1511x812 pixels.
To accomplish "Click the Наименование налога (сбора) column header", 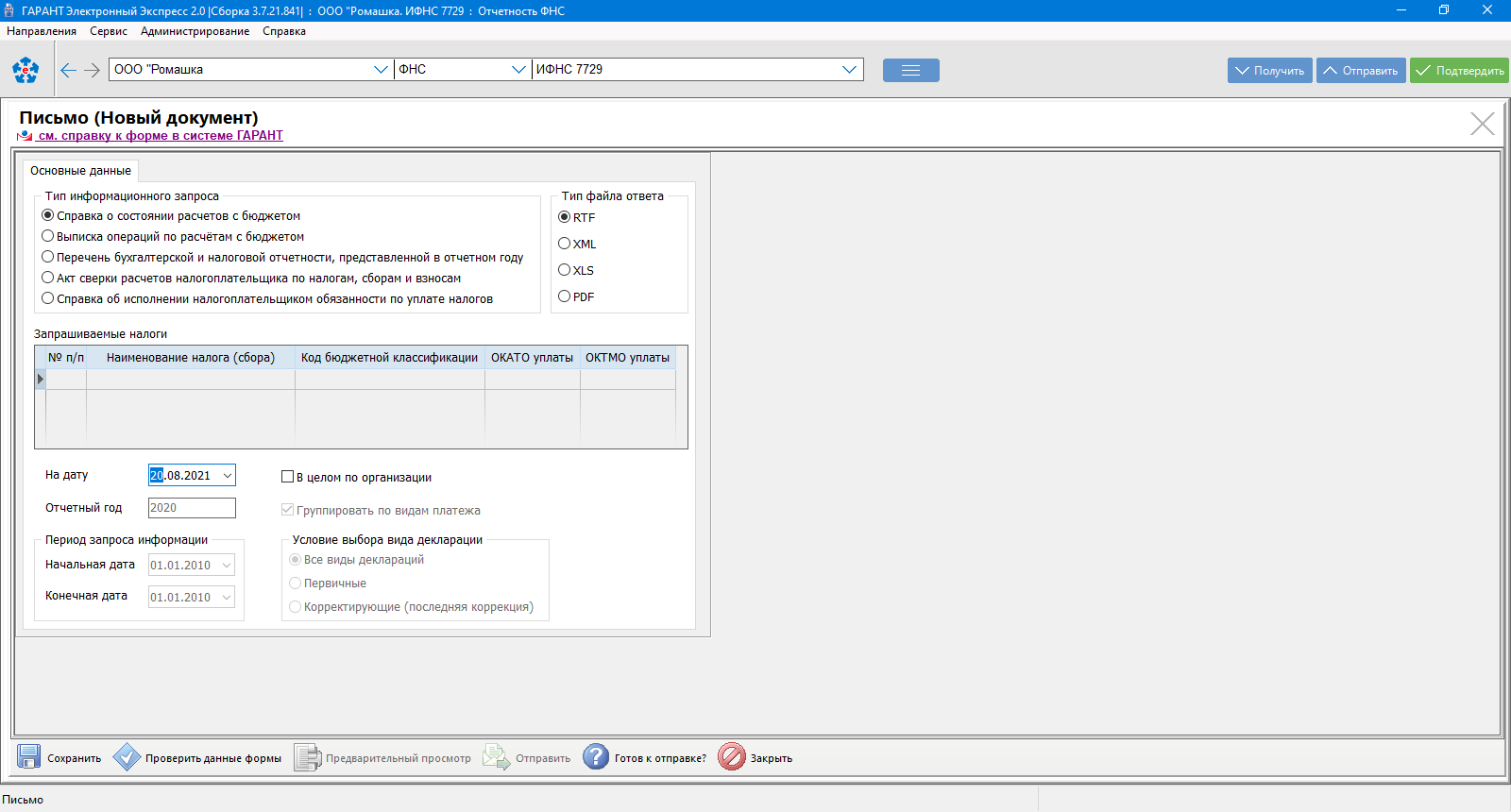I will (191, 358).
